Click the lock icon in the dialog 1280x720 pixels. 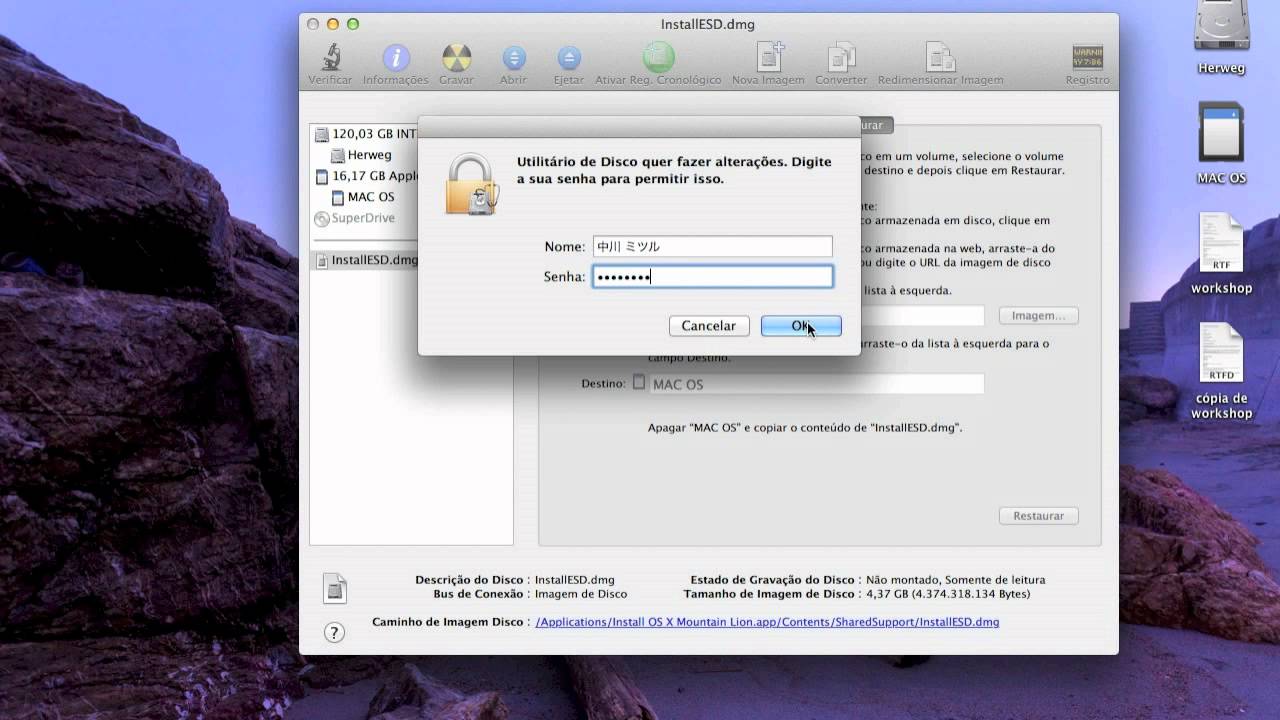click(472, 184)
